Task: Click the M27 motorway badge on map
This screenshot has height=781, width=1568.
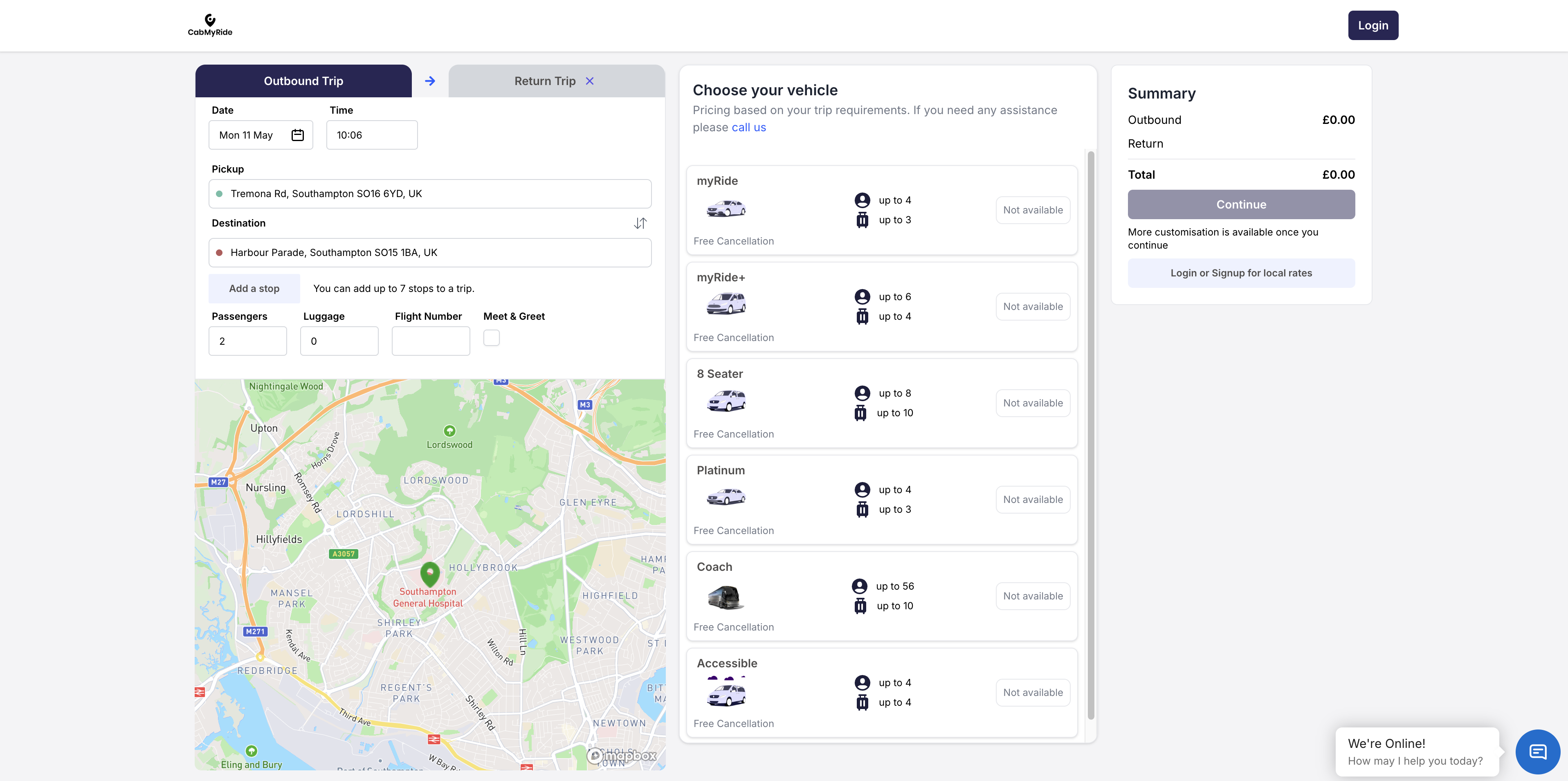Action: pyautogui.click(x=218, y=482)
